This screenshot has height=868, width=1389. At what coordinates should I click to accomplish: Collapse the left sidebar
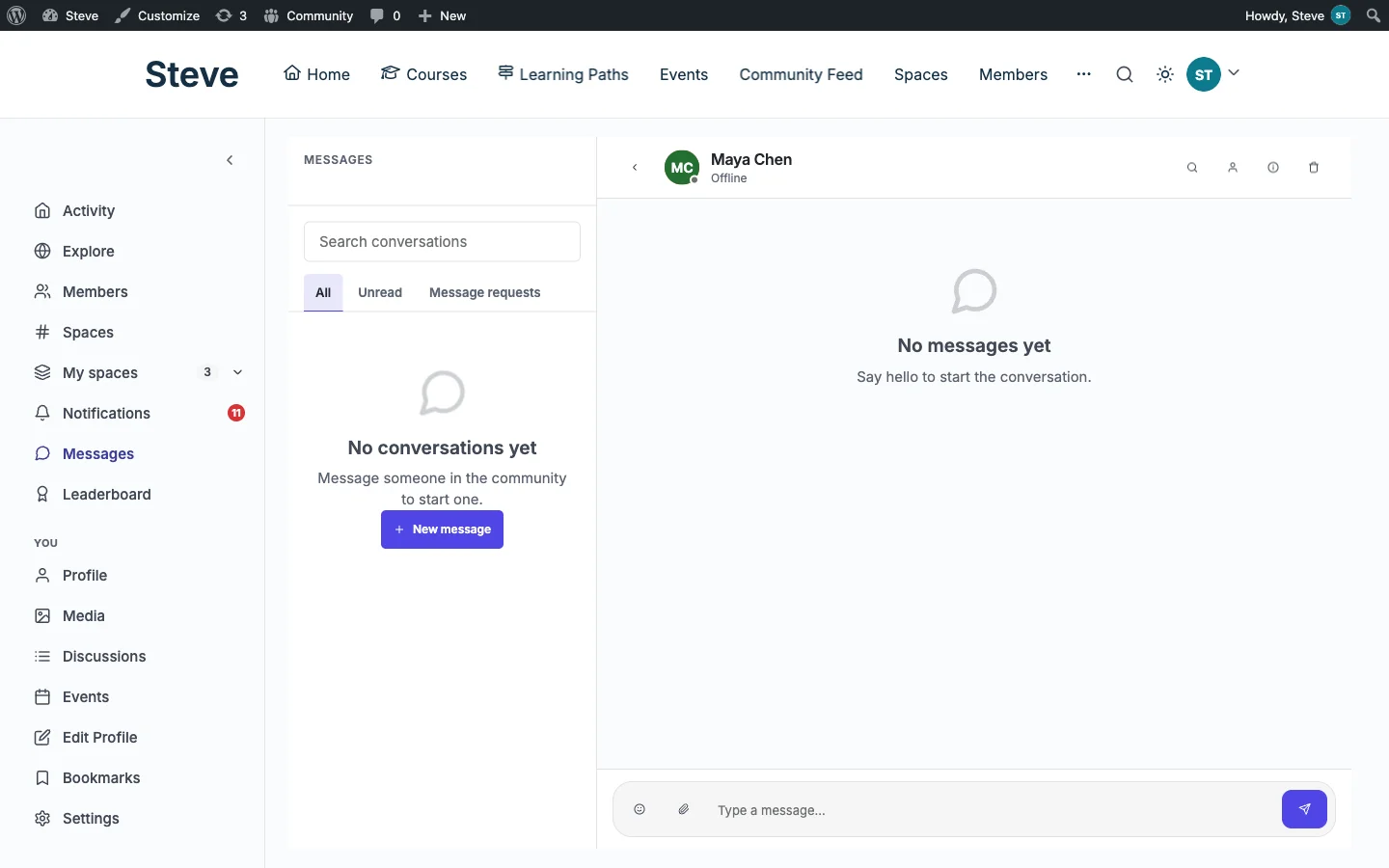click(230, 160)
